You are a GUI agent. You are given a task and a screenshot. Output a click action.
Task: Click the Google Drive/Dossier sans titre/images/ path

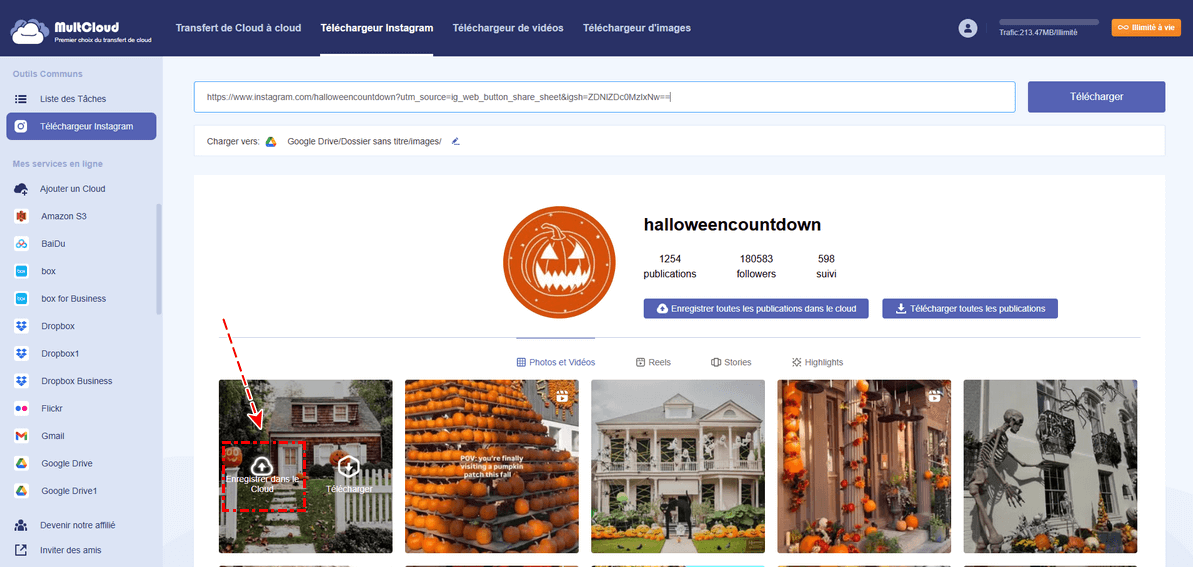(x=364, y=142)
